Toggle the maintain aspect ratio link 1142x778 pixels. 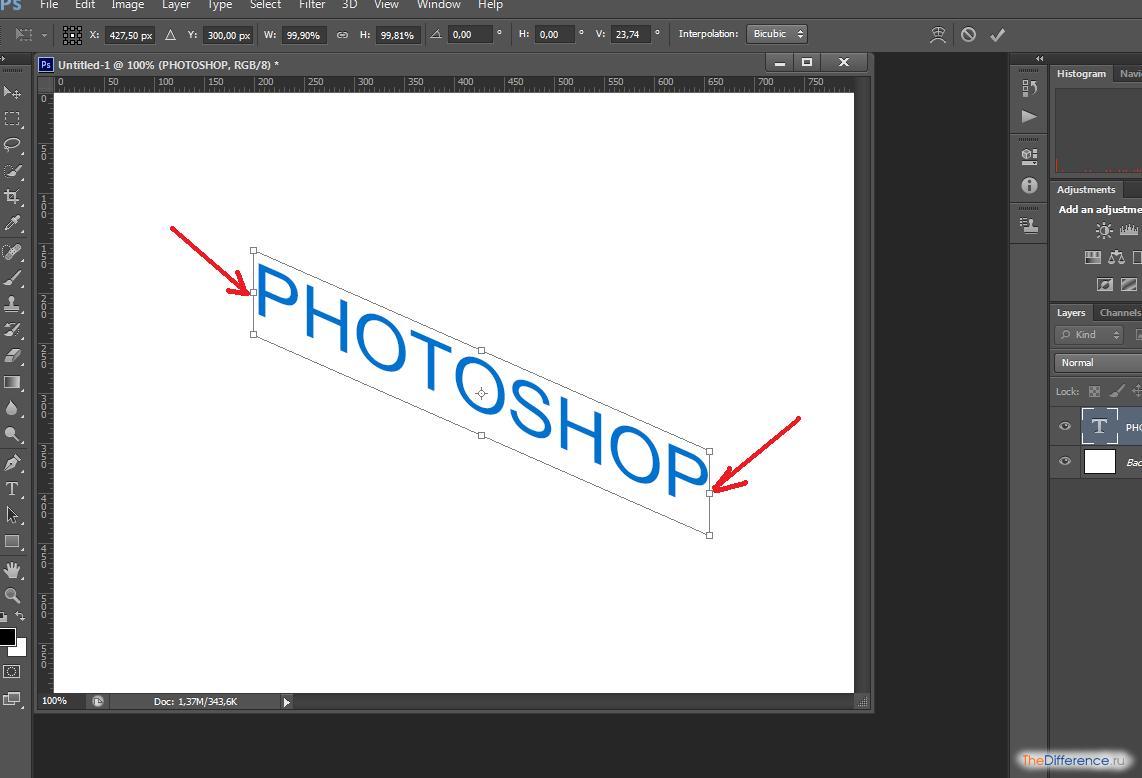[x=342, y=35]
